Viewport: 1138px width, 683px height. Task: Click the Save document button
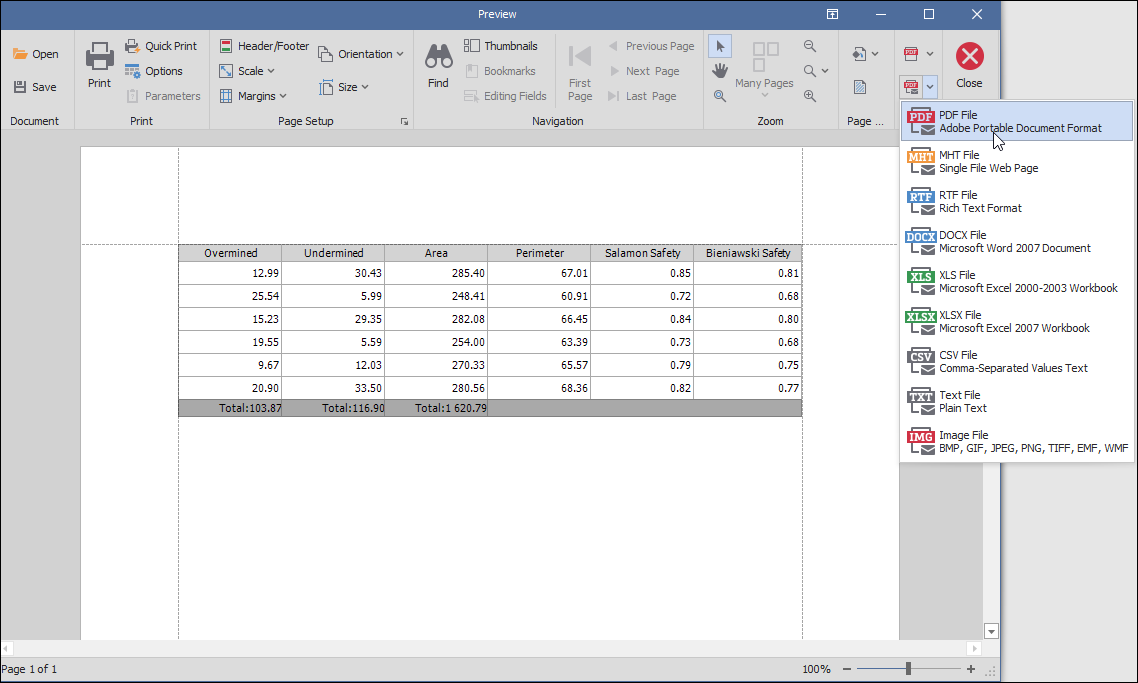point(35,87)
